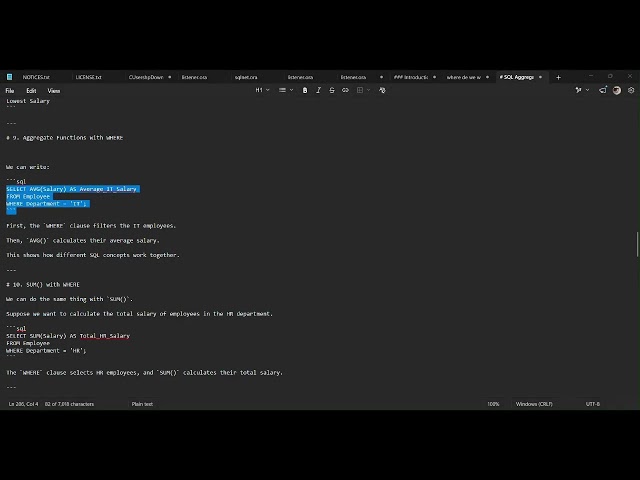Click the '82 of 7,010 characters' status entry

coord(69,404)
